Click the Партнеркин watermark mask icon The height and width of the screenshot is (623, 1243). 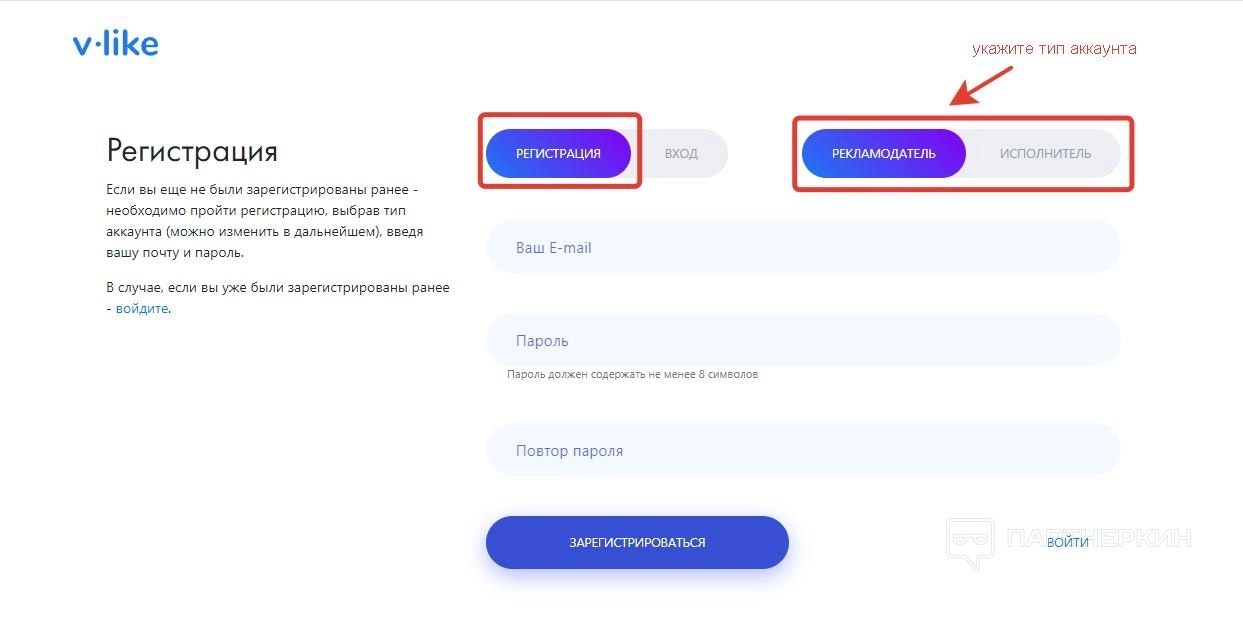[x=969, y=543]
